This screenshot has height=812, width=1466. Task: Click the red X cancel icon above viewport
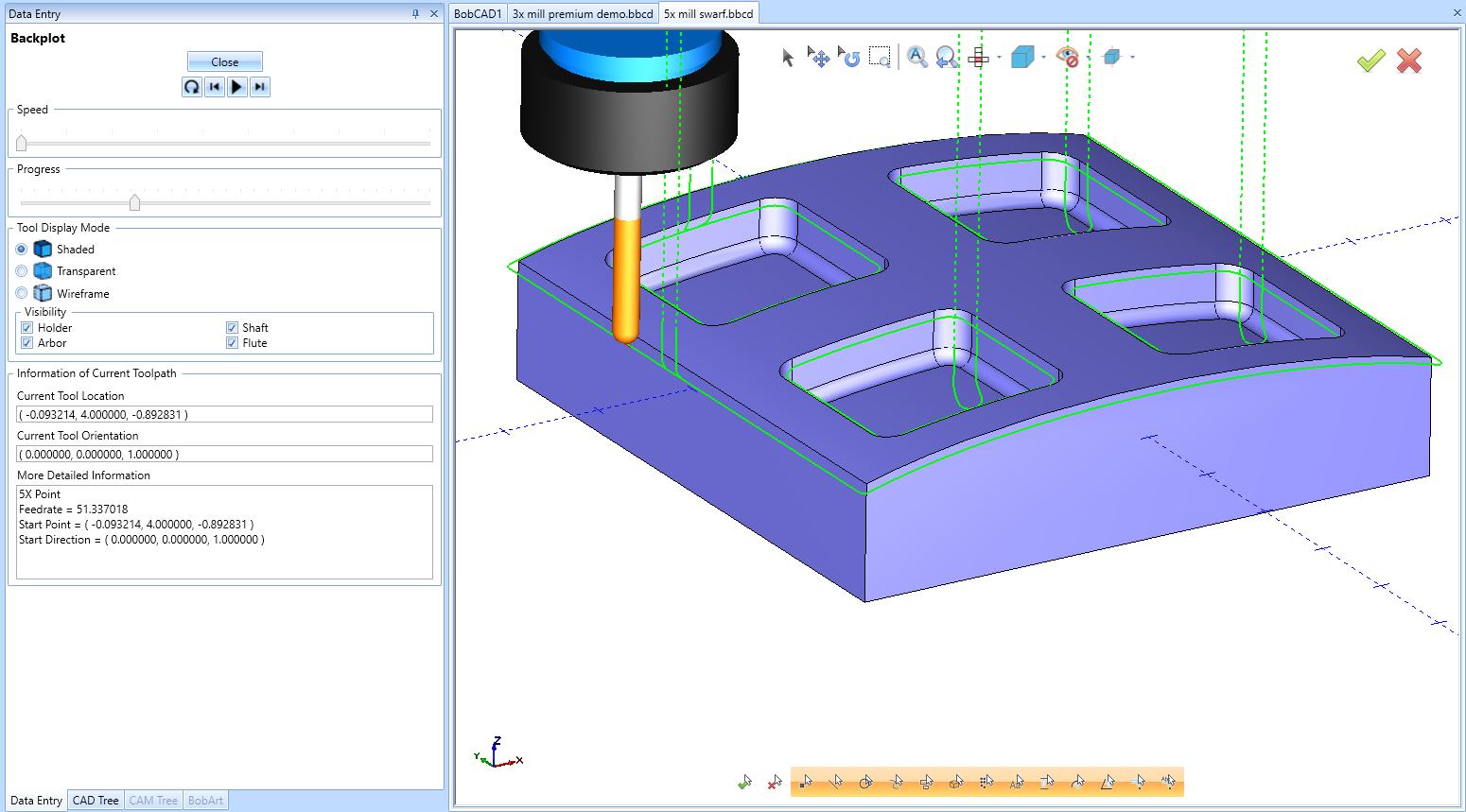1408,60
